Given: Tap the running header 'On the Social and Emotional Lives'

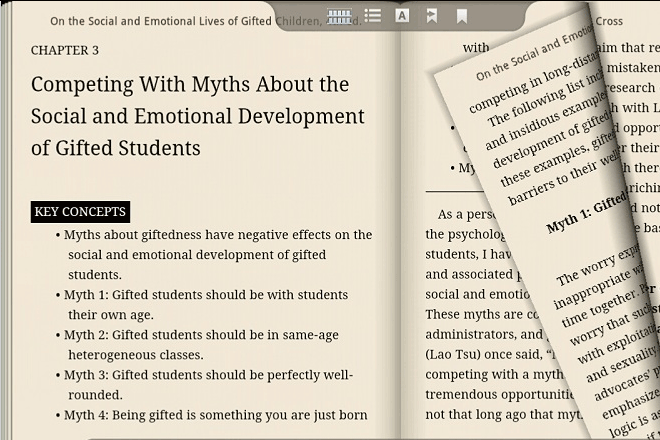Looking at the screenshot, I should (x=160, y=21).
